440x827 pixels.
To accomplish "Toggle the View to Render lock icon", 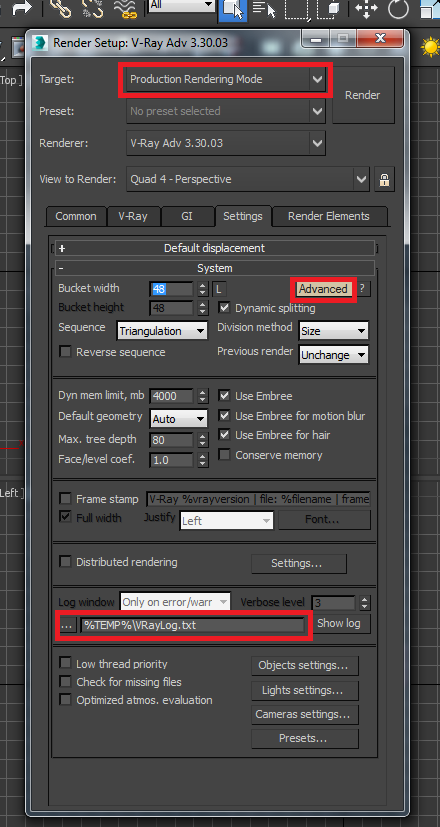I will tap(384, 179).
